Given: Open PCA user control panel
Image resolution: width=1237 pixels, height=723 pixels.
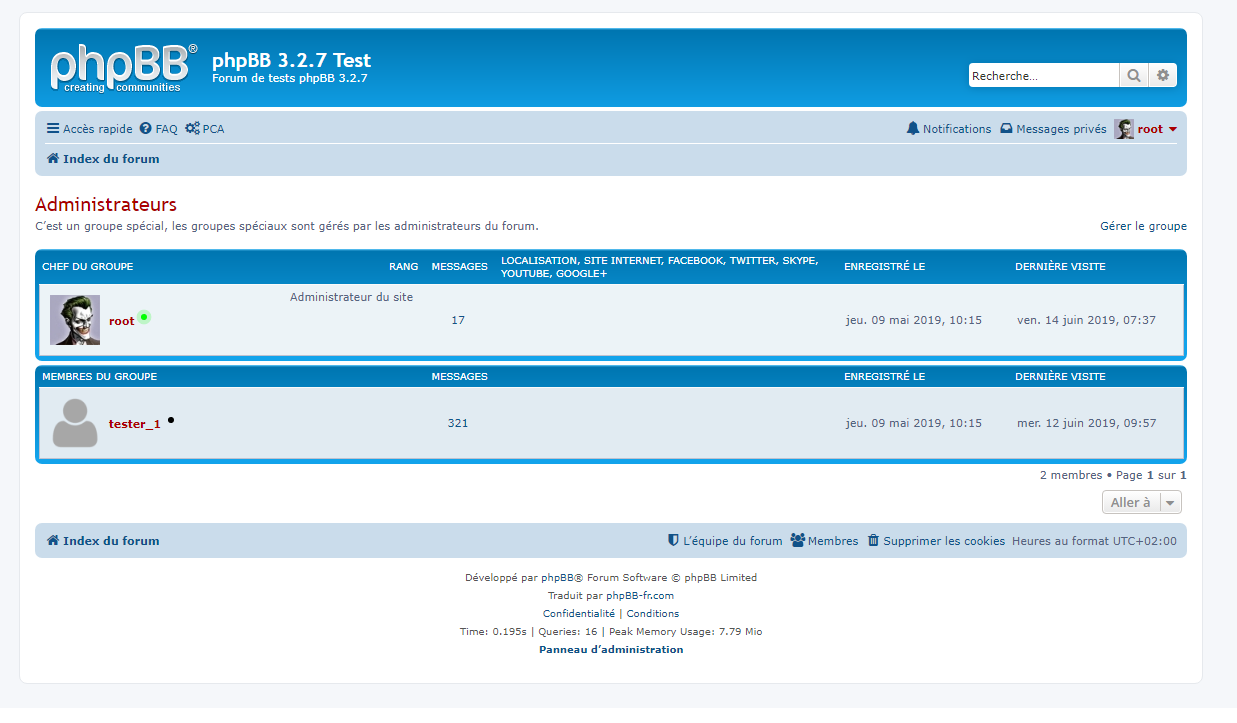Looking at the screenshot, I should pos(205,129).
